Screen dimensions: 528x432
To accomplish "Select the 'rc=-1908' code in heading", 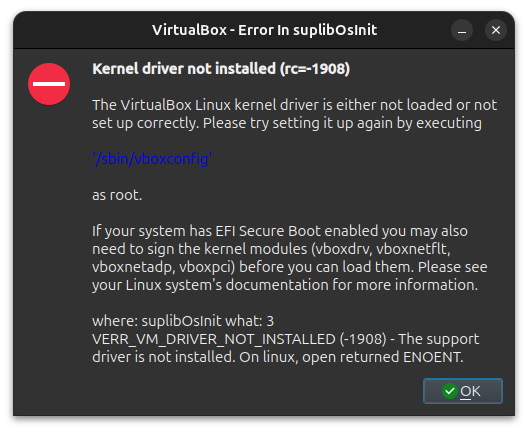I will [x=315, y=69].
